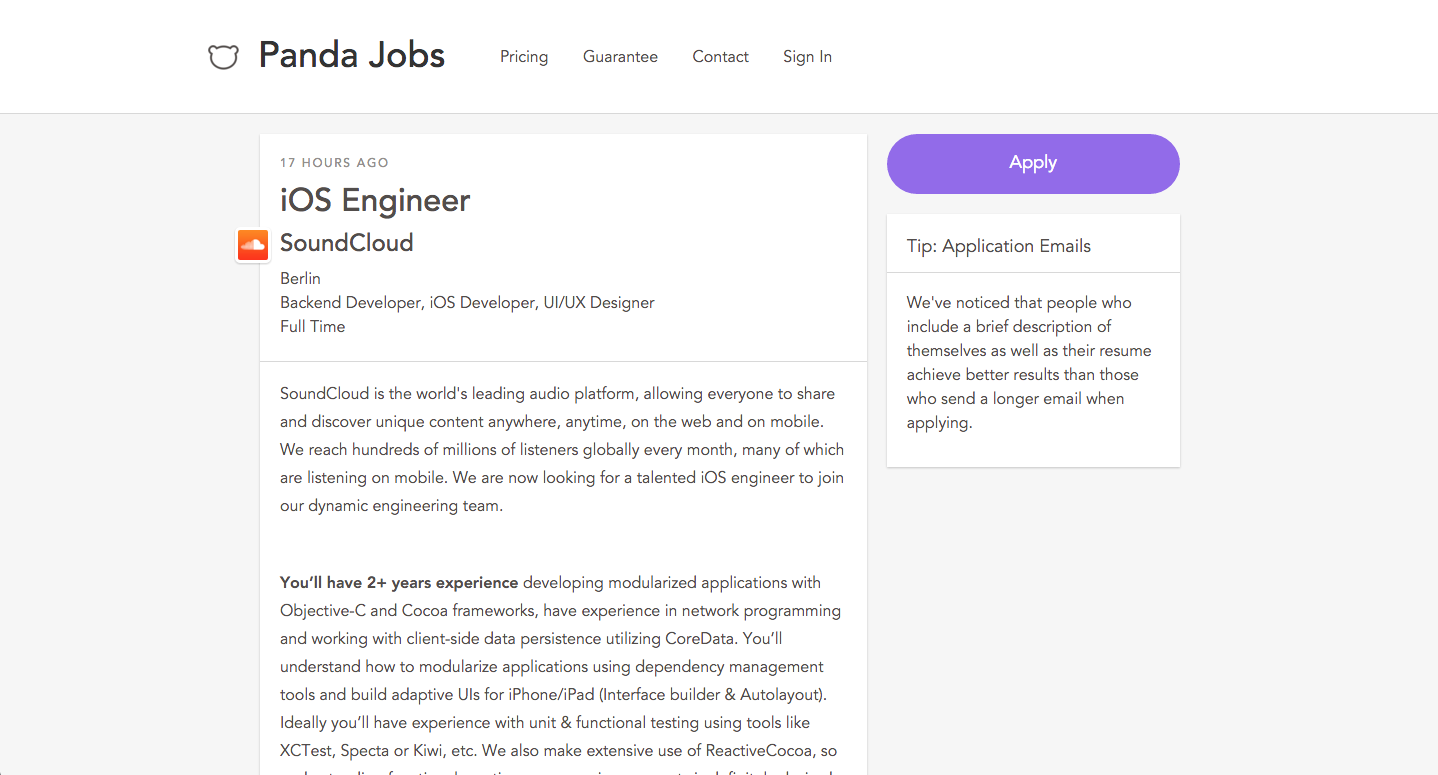Image resolution: width=1438 pixels, height=775 pixels.
Task: Select the iOS Engineer job title
Action: pyautogui.click(x=375, y=201)
